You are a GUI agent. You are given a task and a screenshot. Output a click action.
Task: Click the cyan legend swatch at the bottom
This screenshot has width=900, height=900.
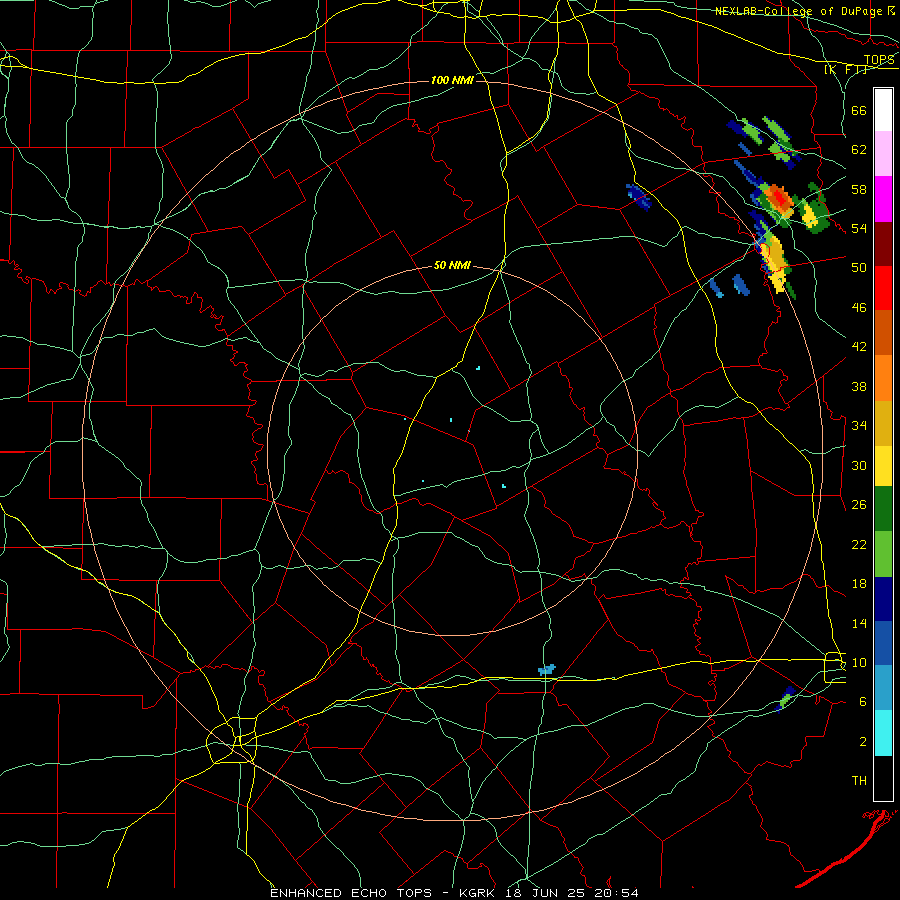(883, 733)
